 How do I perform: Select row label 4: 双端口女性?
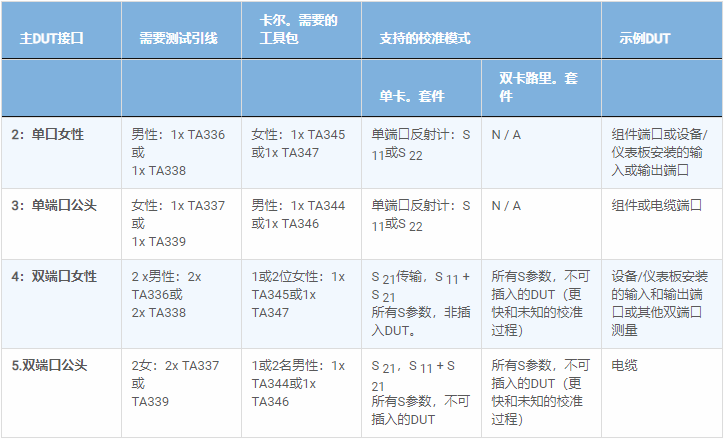53,277
